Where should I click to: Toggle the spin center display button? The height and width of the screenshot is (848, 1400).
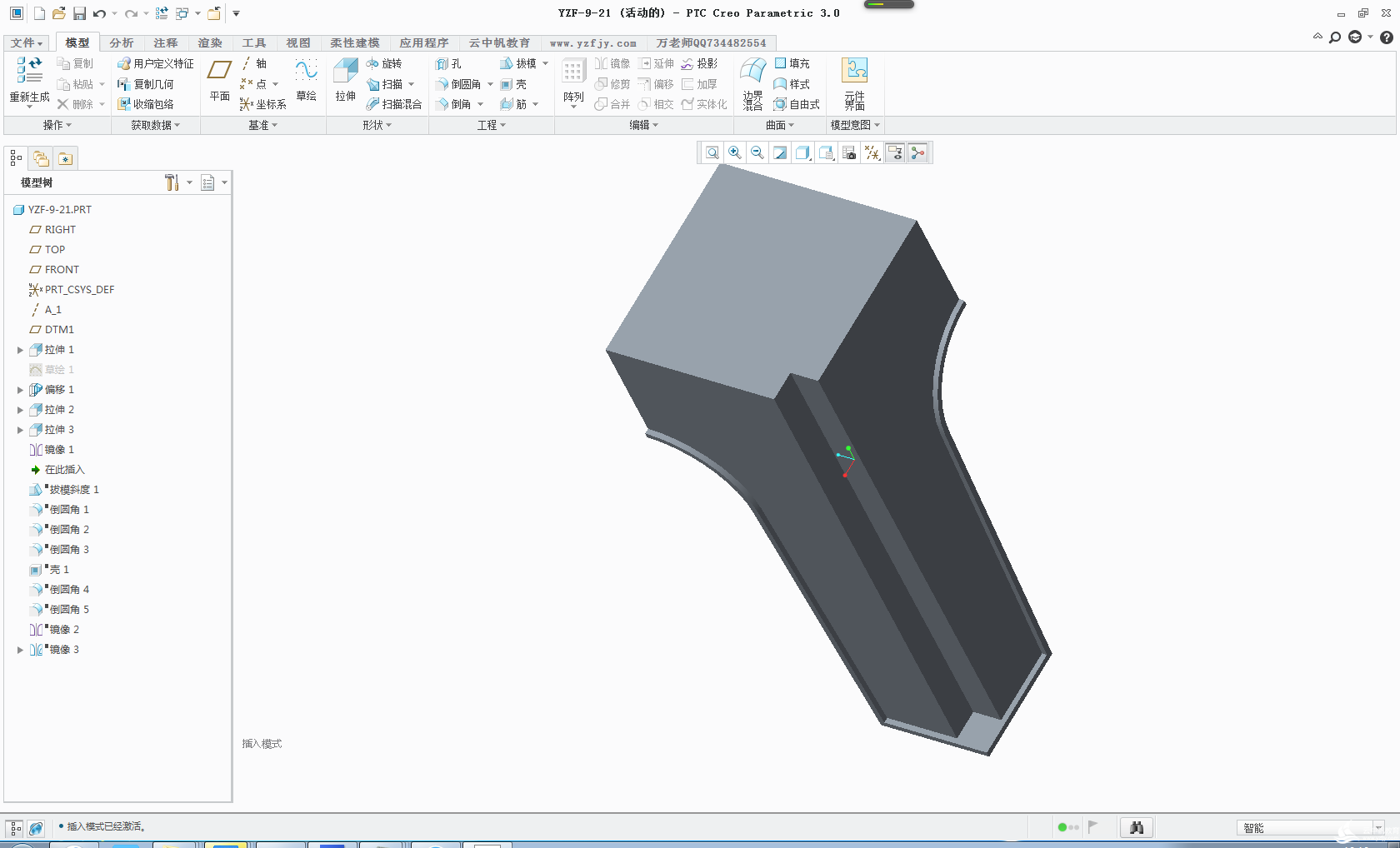(x=917, y=152)
